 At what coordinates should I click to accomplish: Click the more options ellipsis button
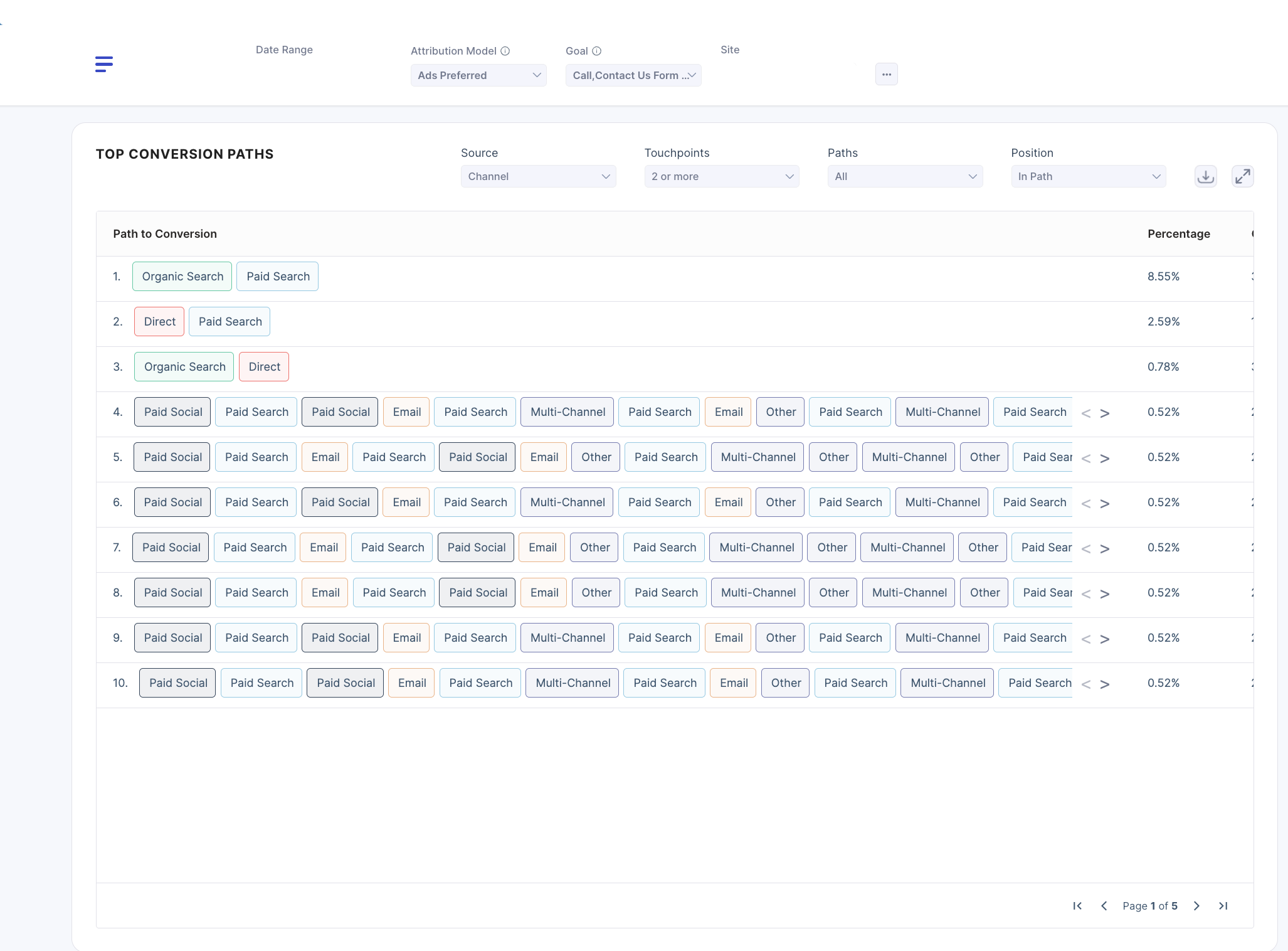coord(886,75)
